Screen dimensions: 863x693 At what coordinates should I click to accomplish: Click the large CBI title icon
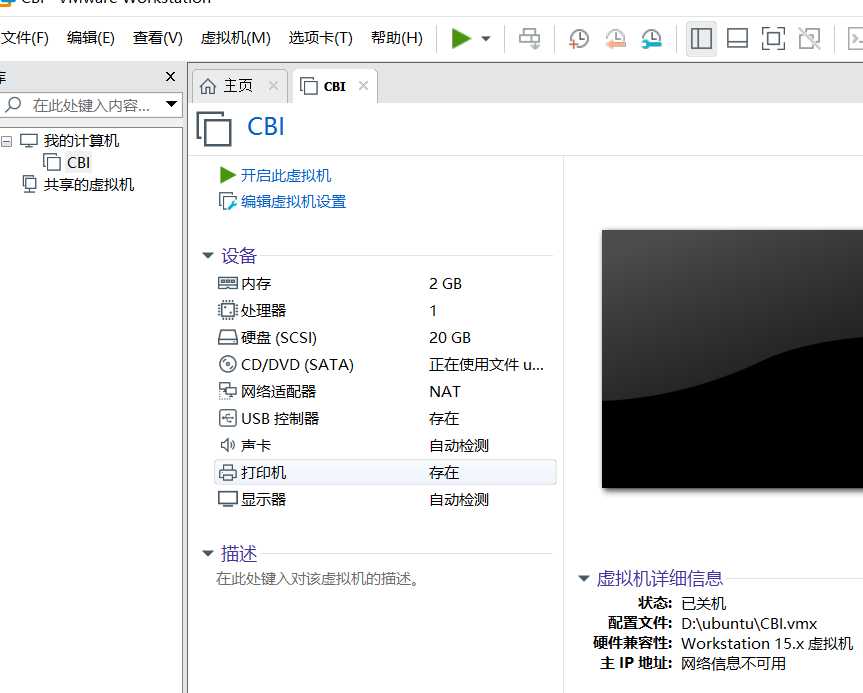coord(214,128)
